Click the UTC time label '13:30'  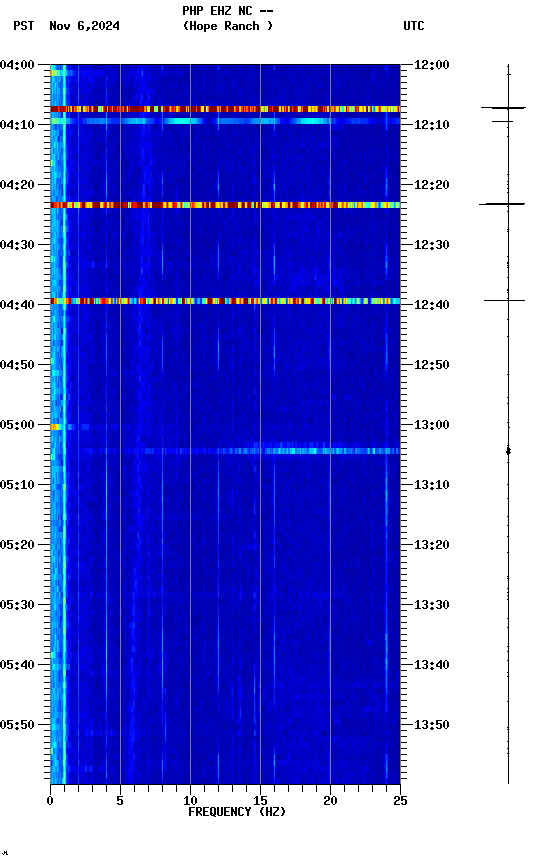(x=432, y=605)
